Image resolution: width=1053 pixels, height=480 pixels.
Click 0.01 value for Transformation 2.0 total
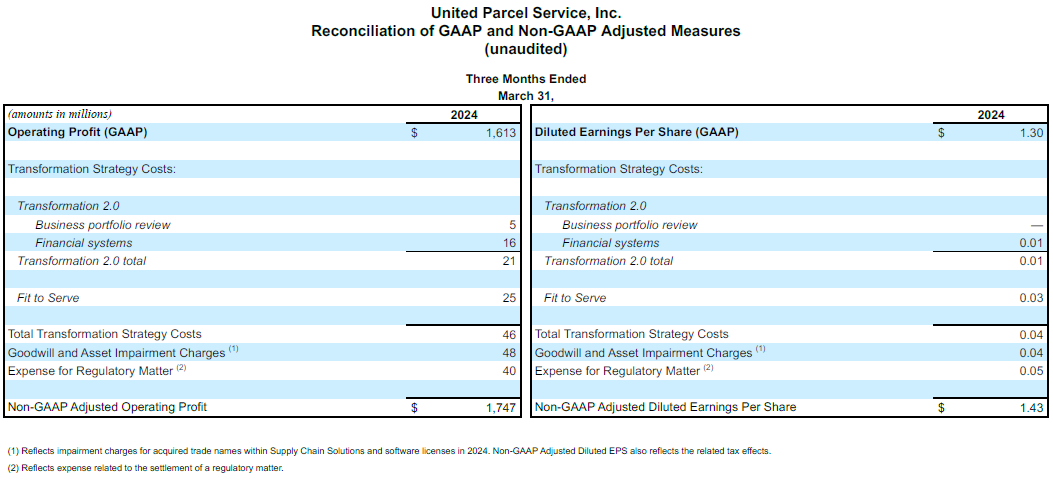(1032, 261)
